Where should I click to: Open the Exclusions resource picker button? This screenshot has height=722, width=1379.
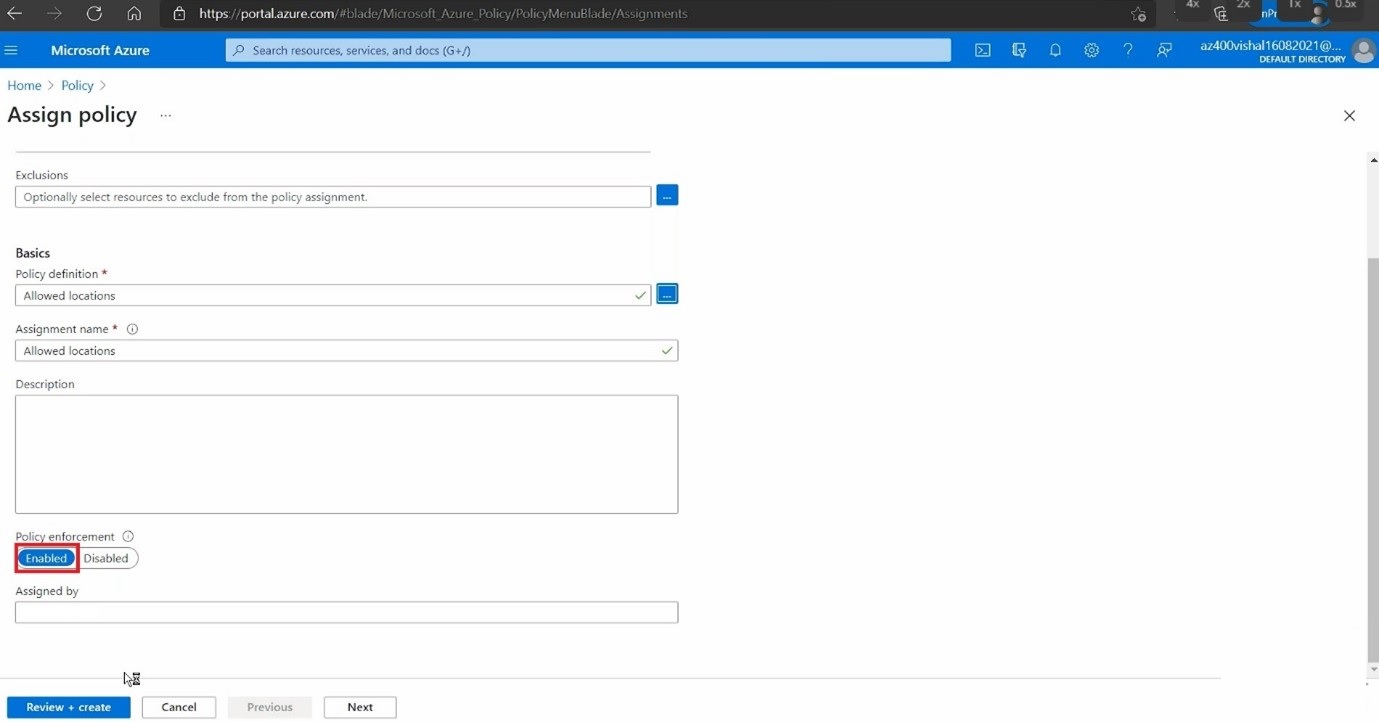[667, 196]
